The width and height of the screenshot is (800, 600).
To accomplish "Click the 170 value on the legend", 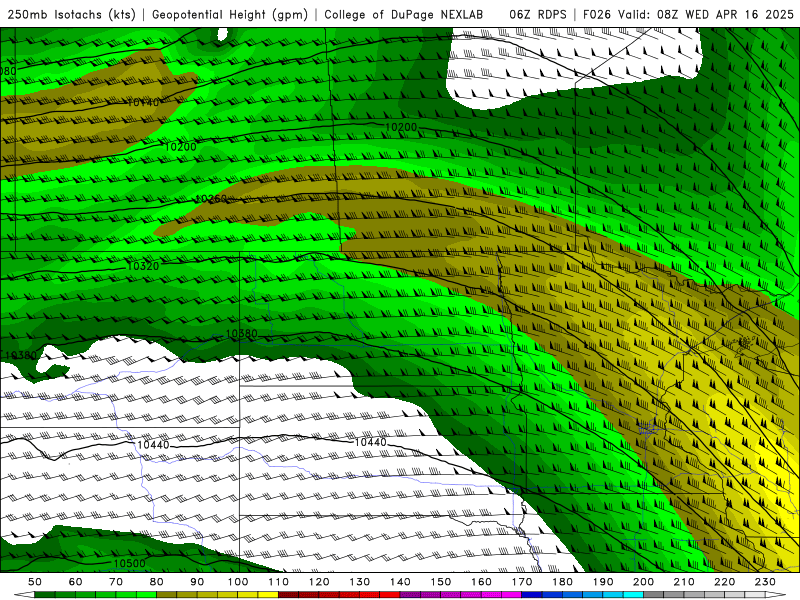I will tap(522, 582).
